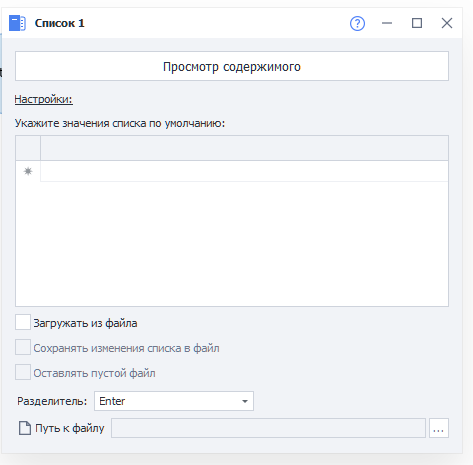Maximize the Список 1 window
The height and width of the screenshot is (465, 473).
click(x=417, y=23)
